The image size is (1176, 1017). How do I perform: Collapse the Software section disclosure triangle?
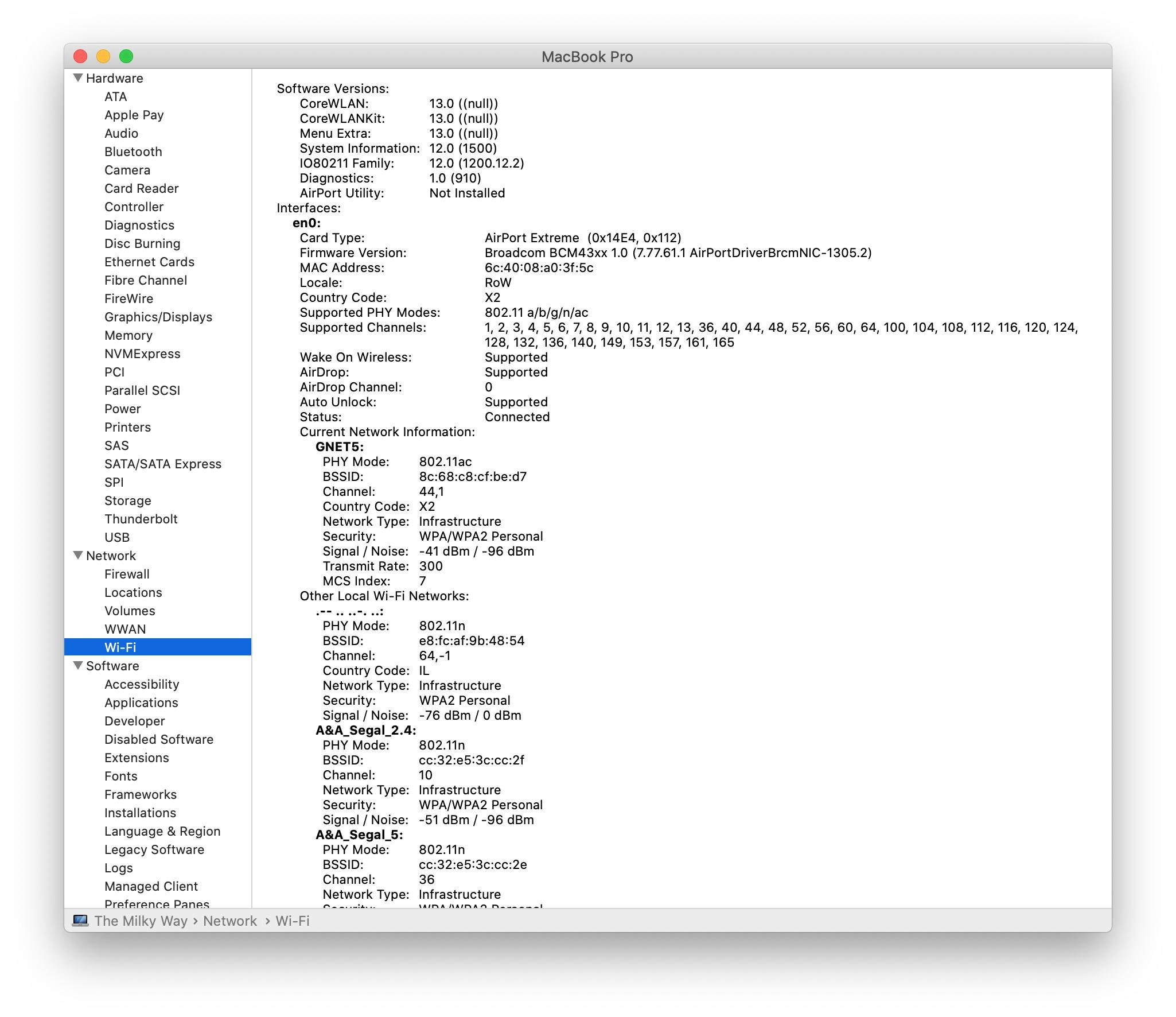[78, 665]
